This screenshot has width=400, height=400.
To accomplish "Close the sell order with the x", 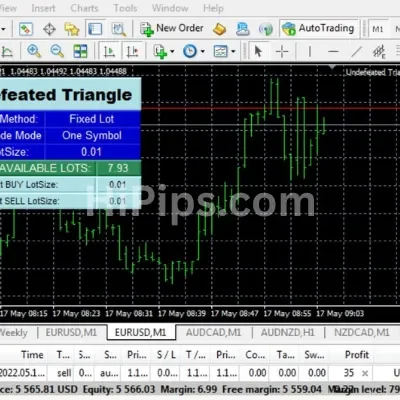I will pyautogui.click(x=365, y=373).
